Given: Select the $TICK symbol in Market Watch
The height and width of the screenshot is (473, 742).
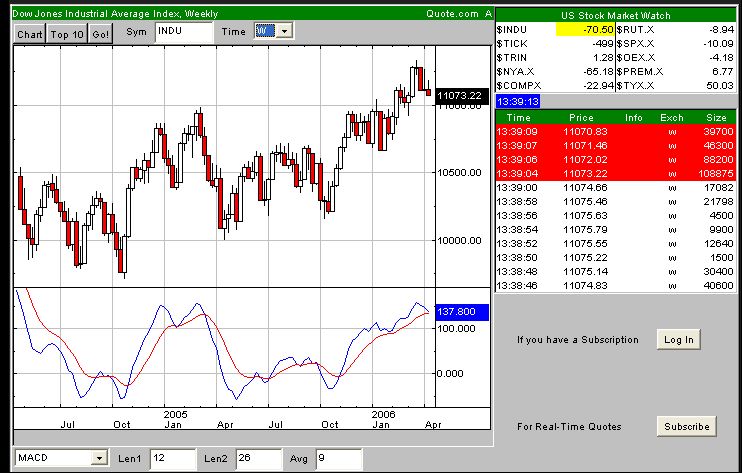Looking at the screenshot, I should click(512, 44).
